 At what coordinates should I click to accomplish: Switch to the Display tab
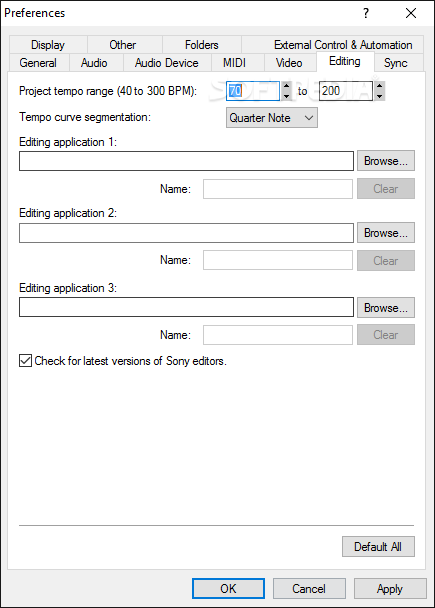point(48,45)
